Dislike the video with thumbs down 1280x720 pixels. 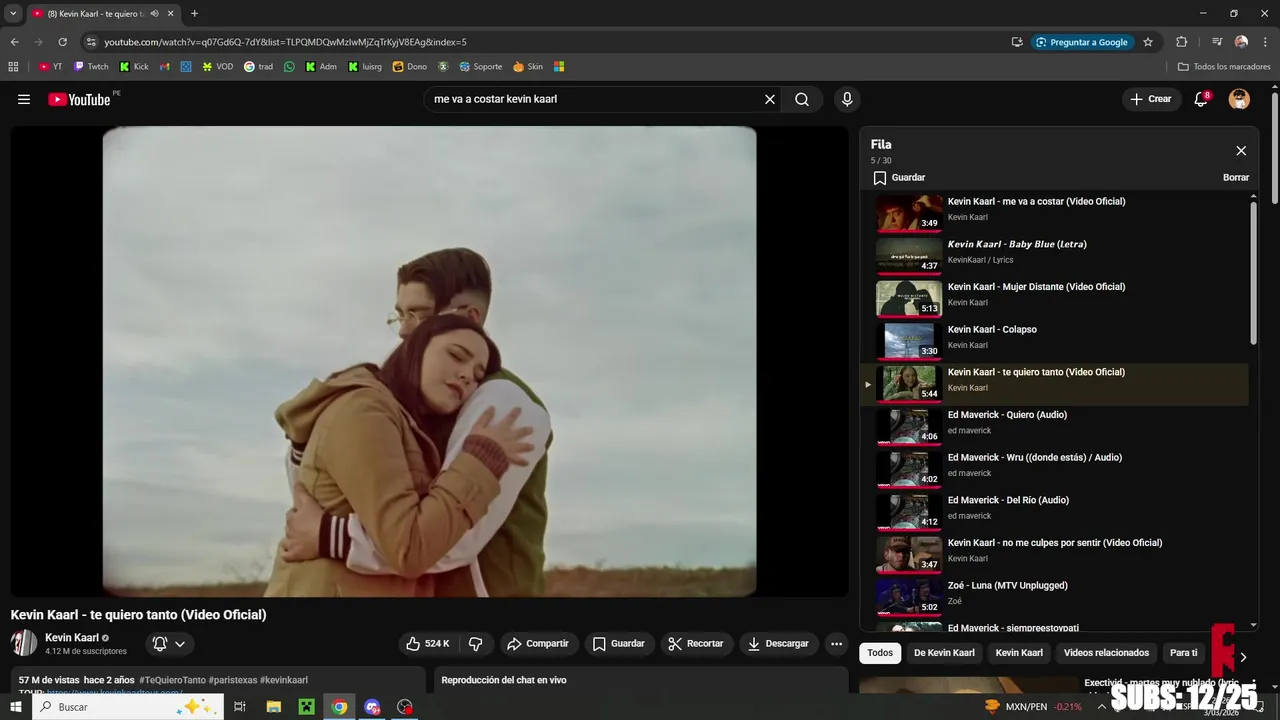pyautogui.click(x=476, y=644)
